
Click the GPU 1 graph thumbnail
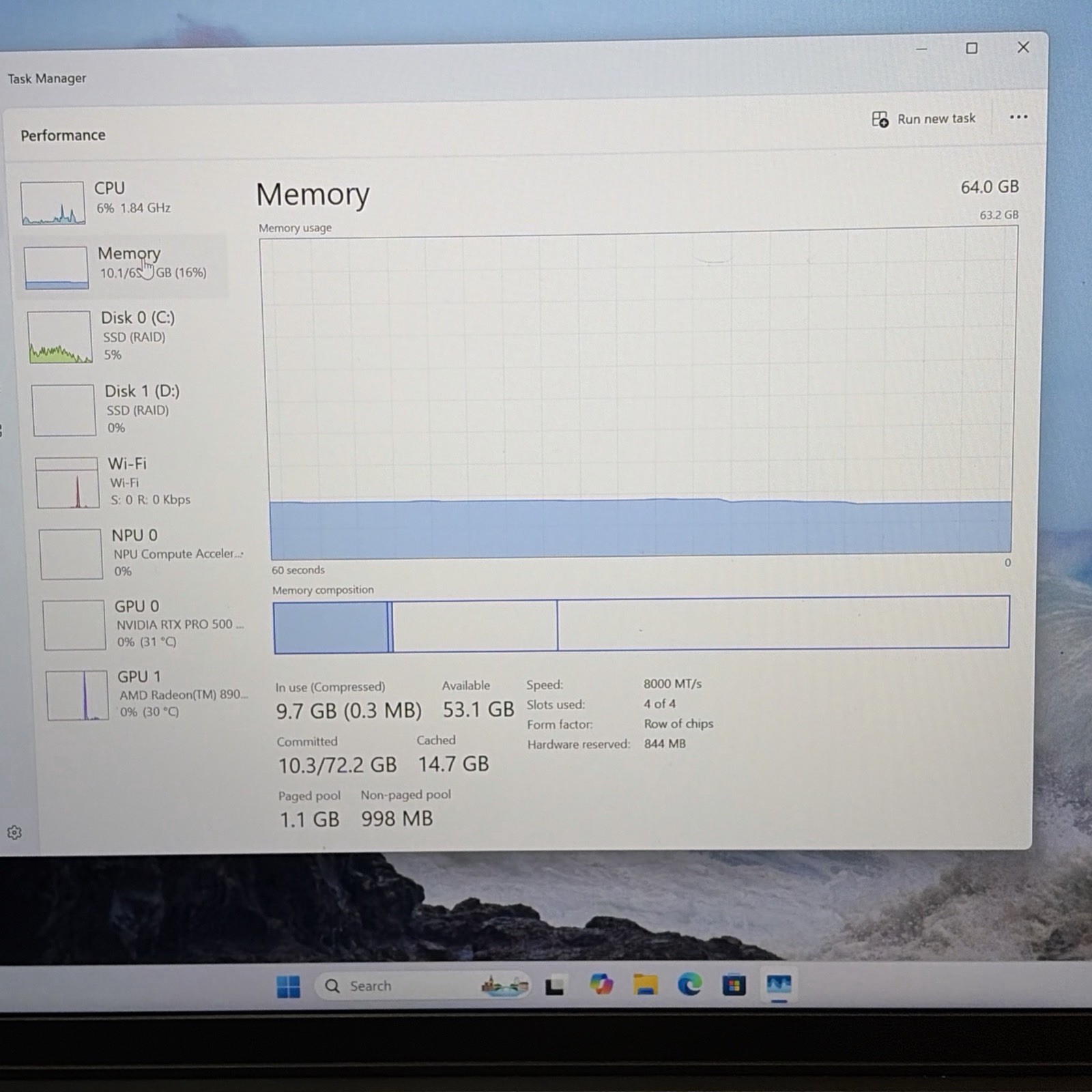coord(77,695)
